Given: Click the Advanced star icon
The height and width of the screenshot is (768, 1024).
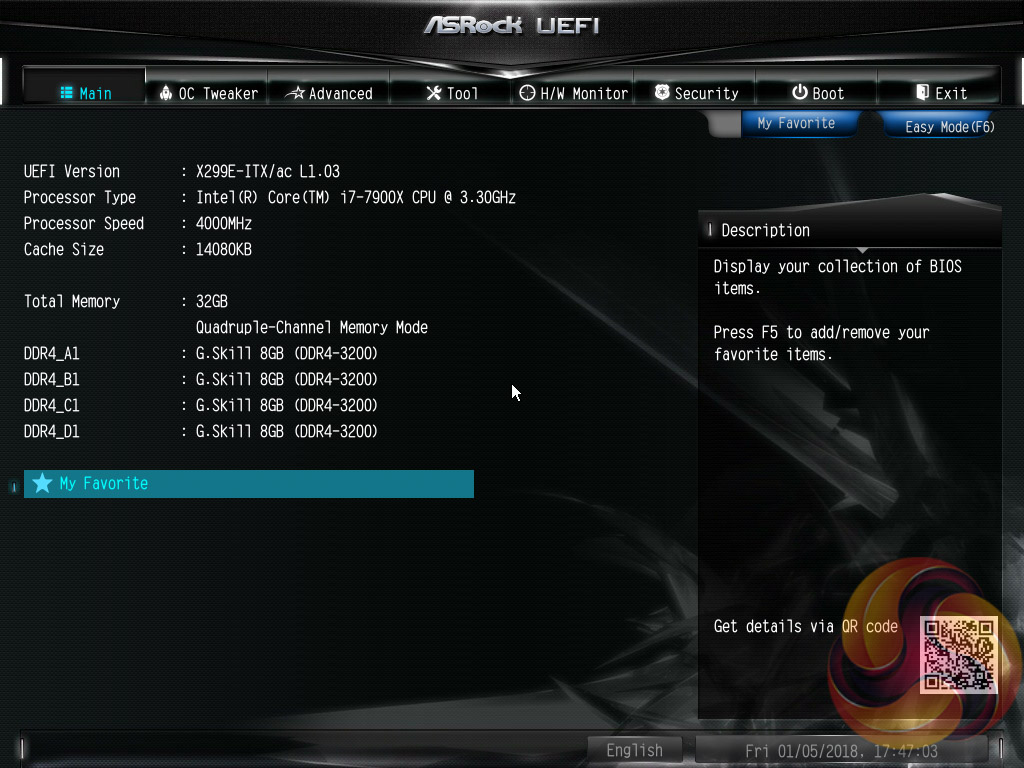Looking at the screenshot, I should coord(296,93).
